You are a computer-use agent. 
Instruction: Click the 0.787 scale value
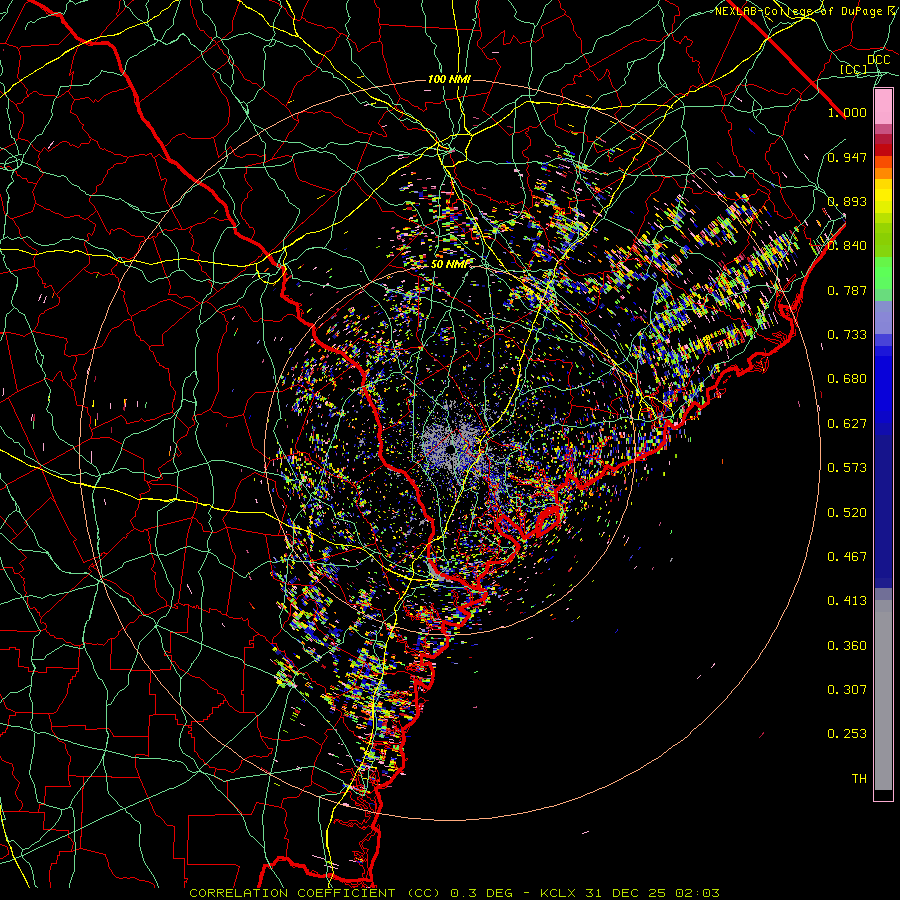pyautogui.click(x=847, y=290)
